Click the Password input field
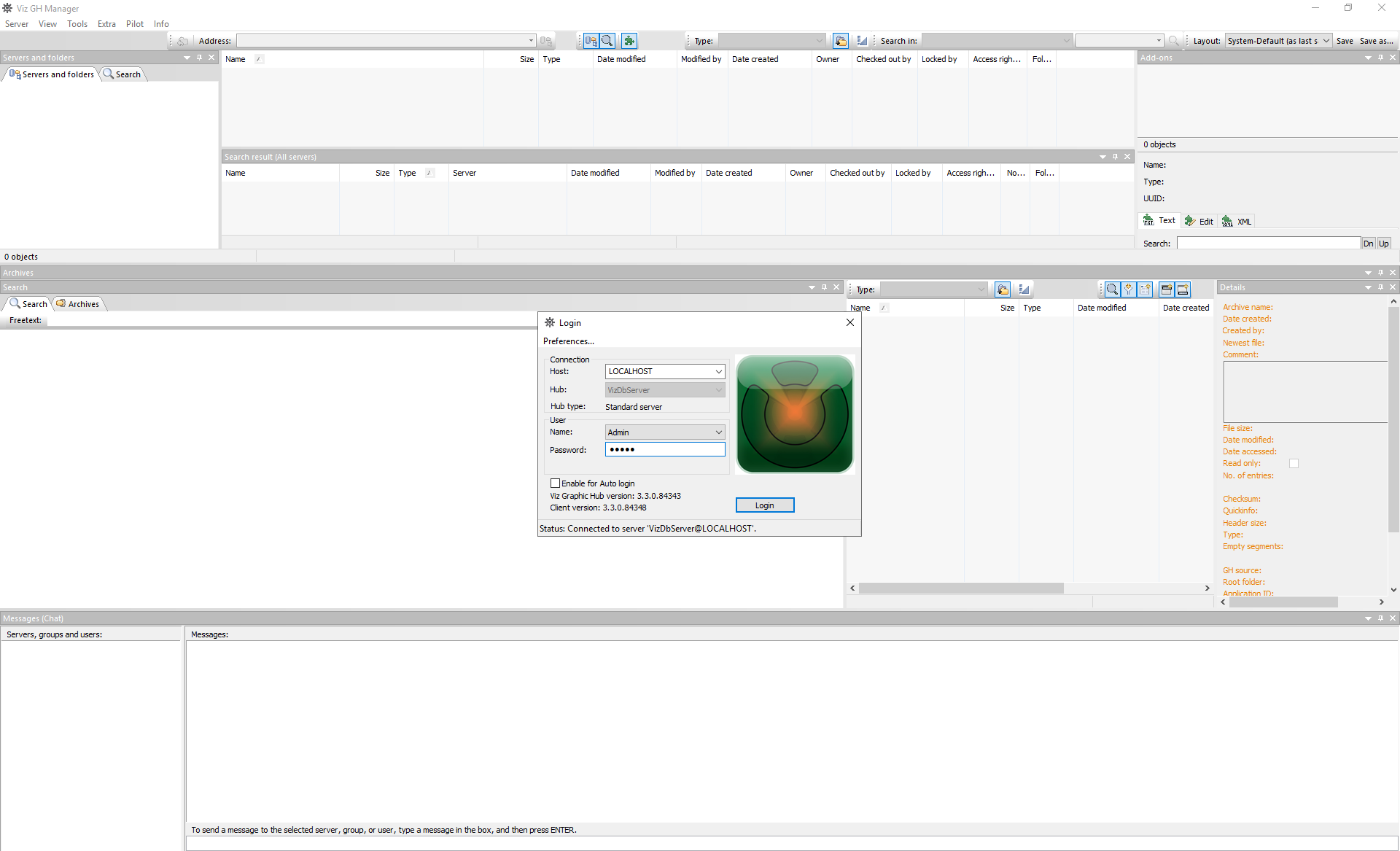The image size is (1400, 851). pyautogui.click(x=664, y=449)
